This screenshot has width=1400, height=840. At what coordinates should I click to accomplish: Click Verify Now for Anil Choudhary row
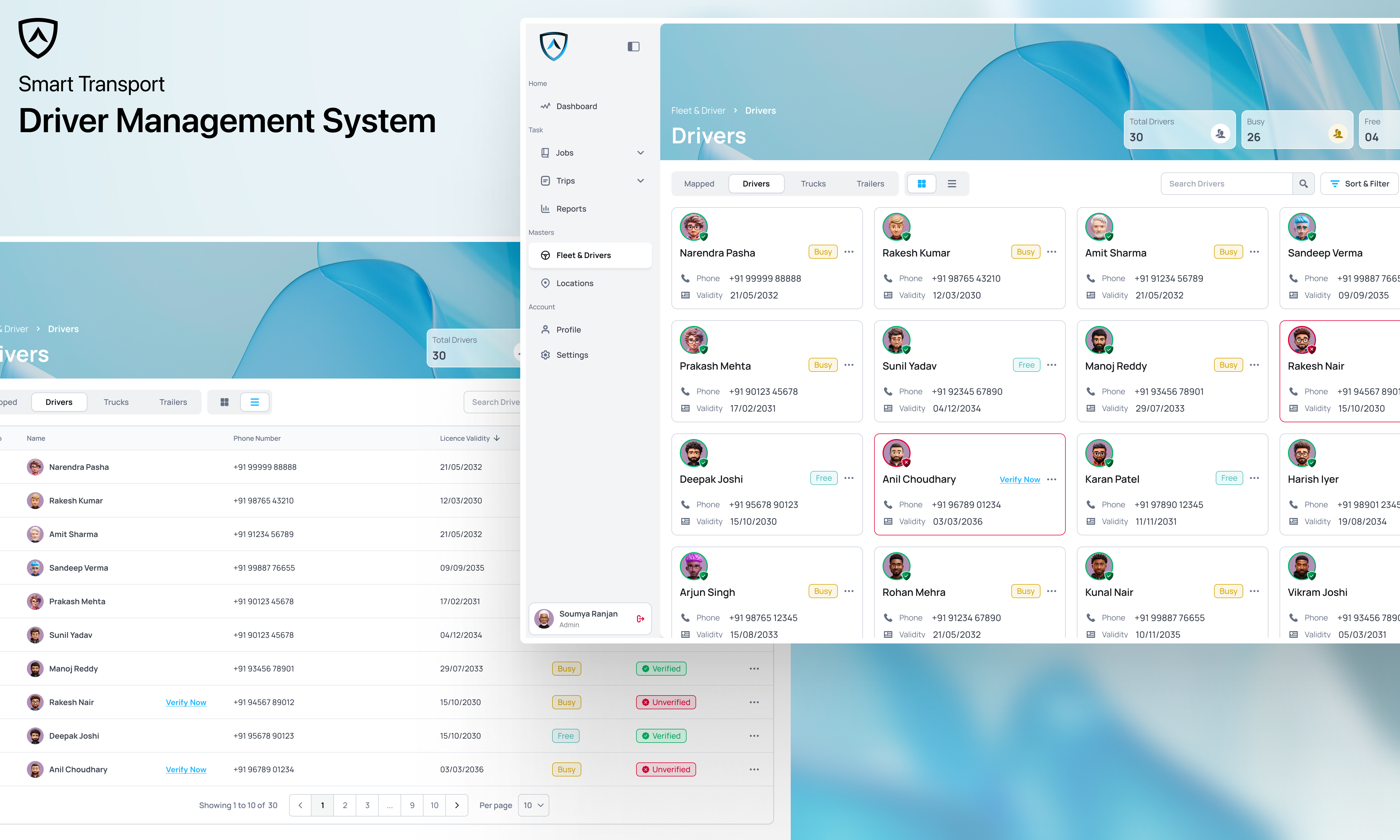(x=186, y=770)
